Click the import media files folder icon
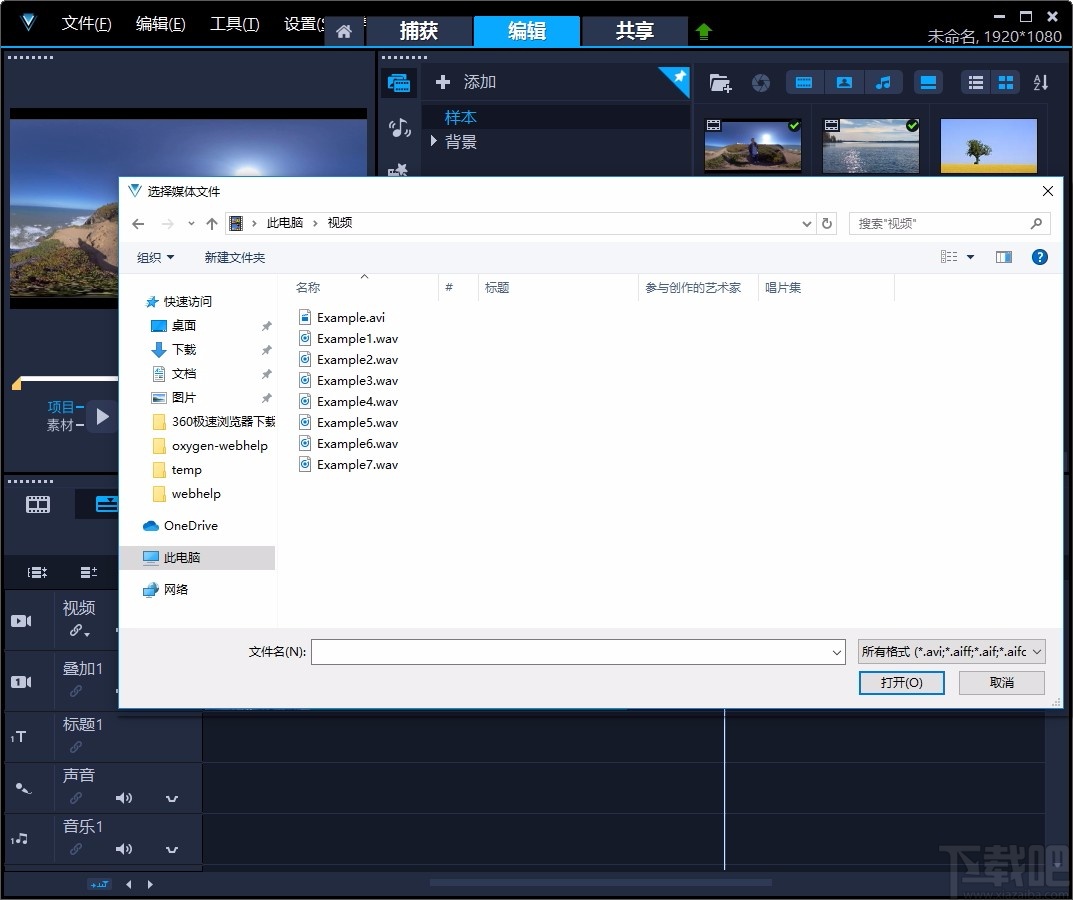 (720, 83)
